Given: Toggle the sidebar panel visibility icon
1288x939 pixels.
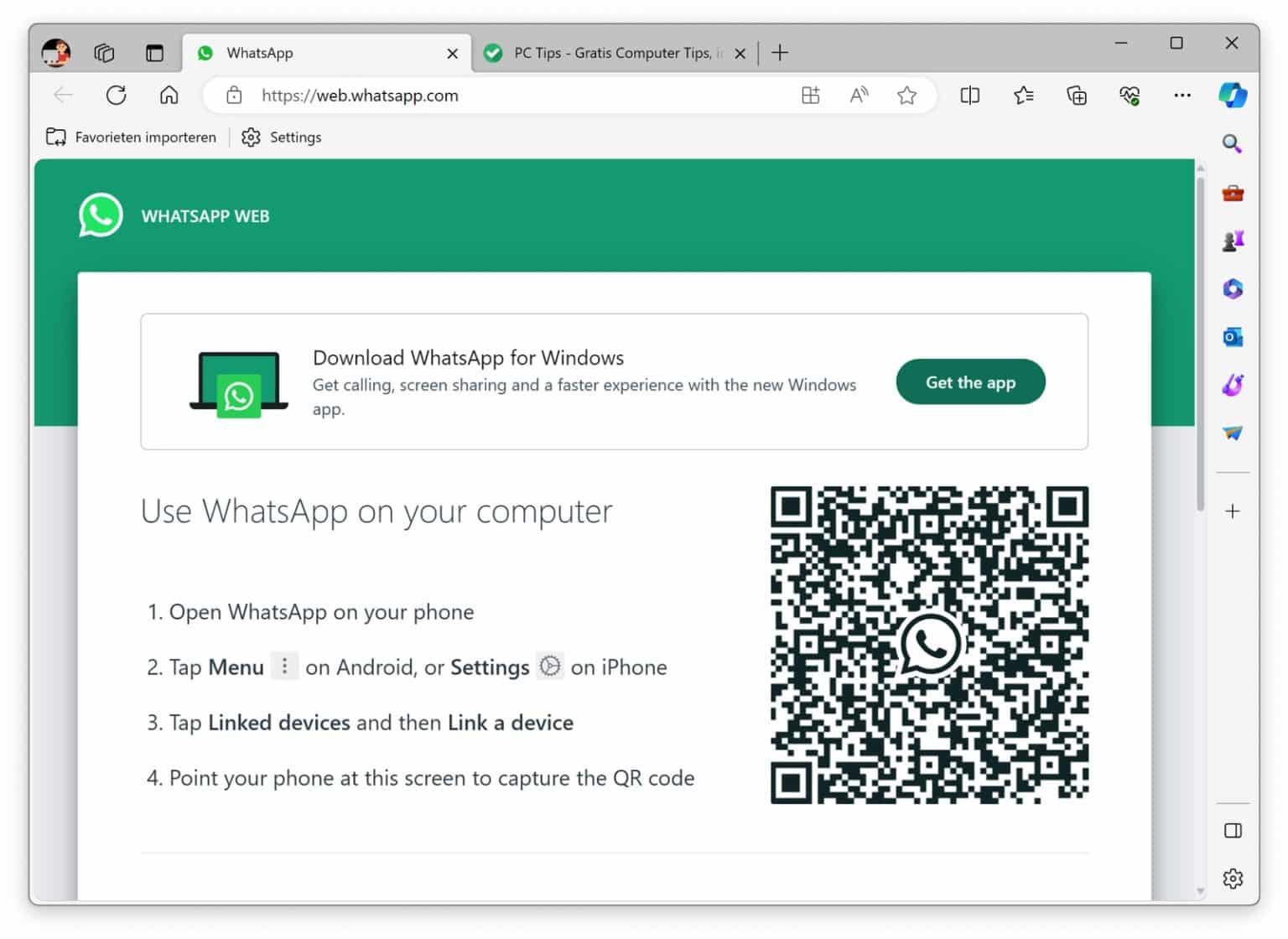Looking at the screenshot, I should (1233, 830).
